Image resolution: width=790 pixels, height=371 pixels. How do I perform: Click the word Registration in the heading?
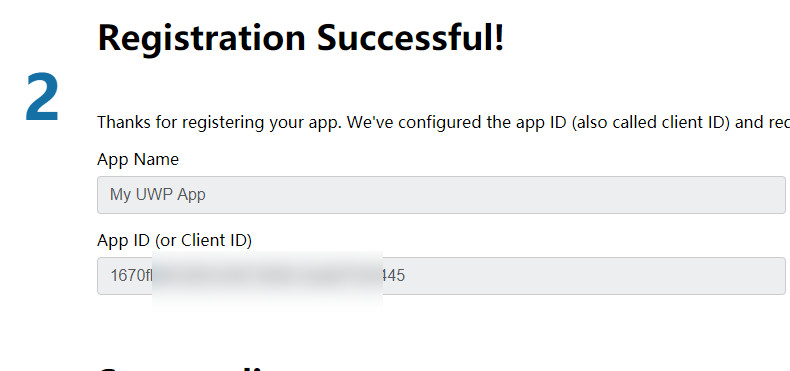202,37
